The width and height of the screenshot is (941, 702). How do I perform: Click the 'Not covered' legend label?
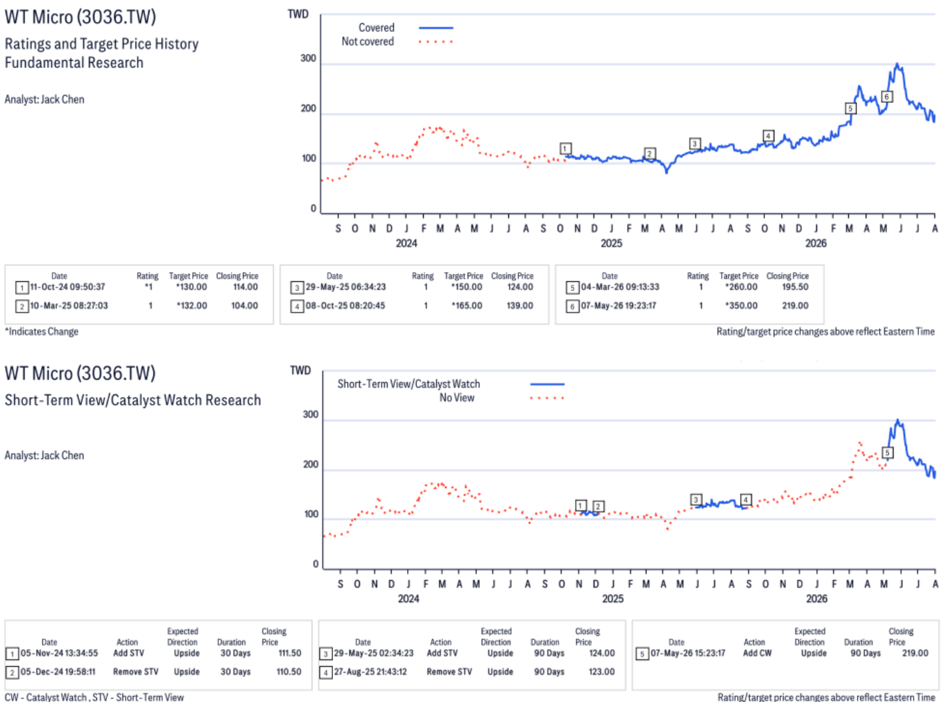coord(367,41)
